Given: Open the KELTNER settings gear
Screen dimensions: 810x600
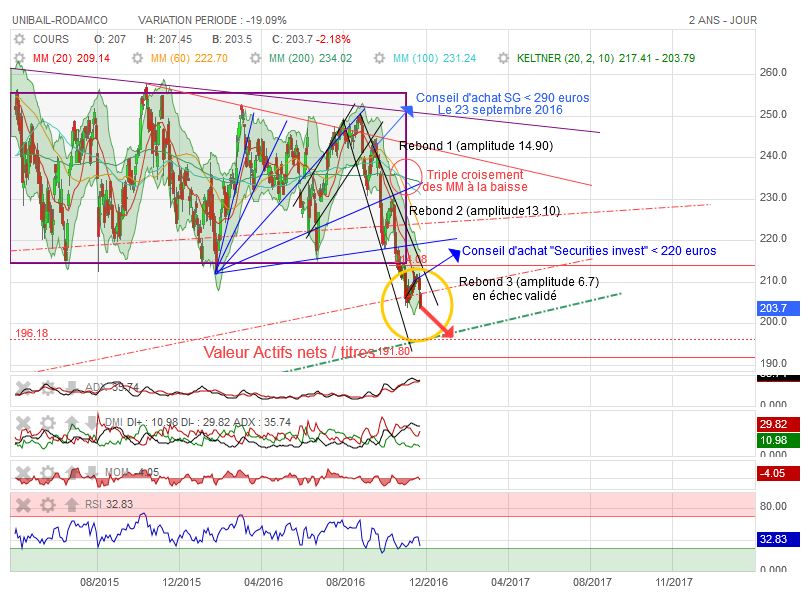Looking at the screenshot, I should (503, 58).
